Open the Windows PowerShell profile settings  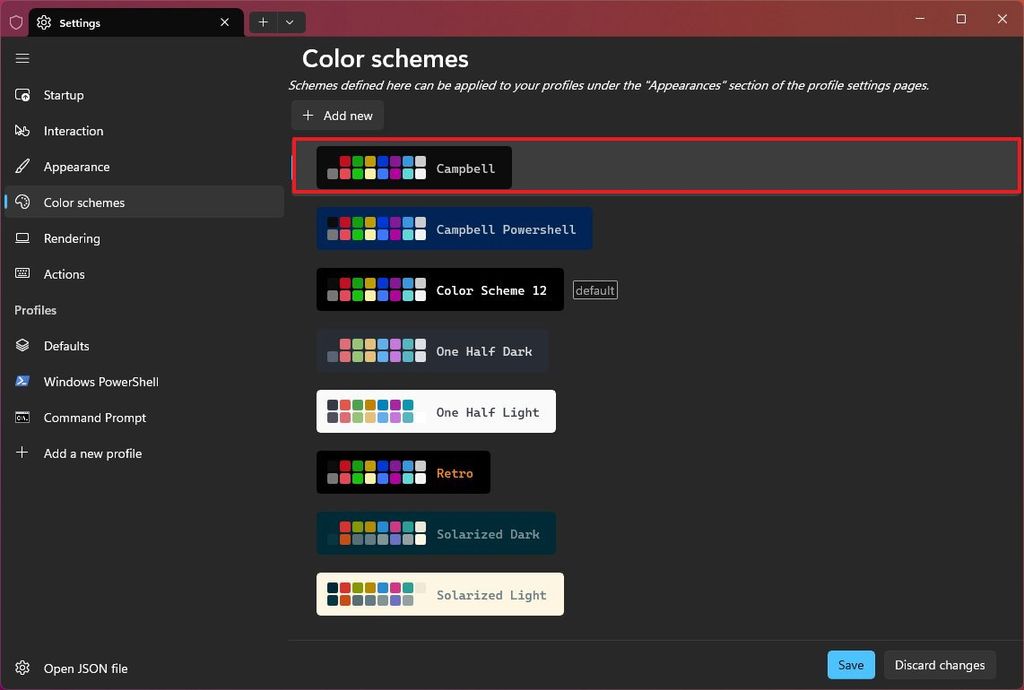tap(100, 381)
